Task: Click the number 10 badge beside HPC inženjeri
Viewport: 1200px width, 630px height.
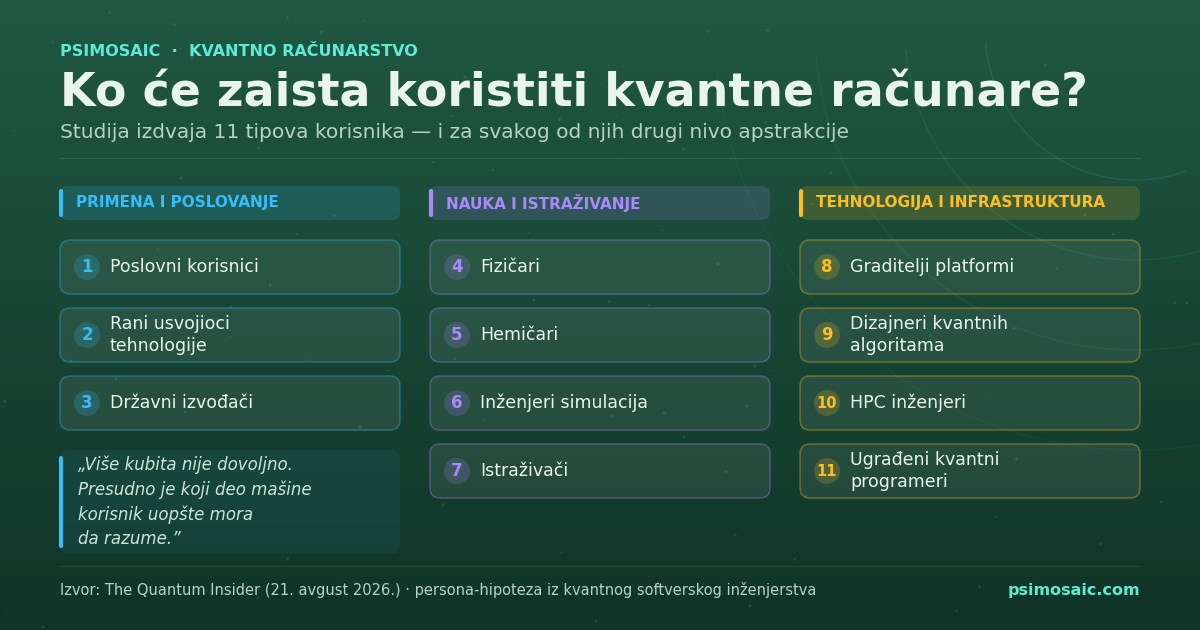Action: pyautogui.click(x=827, y=403)
